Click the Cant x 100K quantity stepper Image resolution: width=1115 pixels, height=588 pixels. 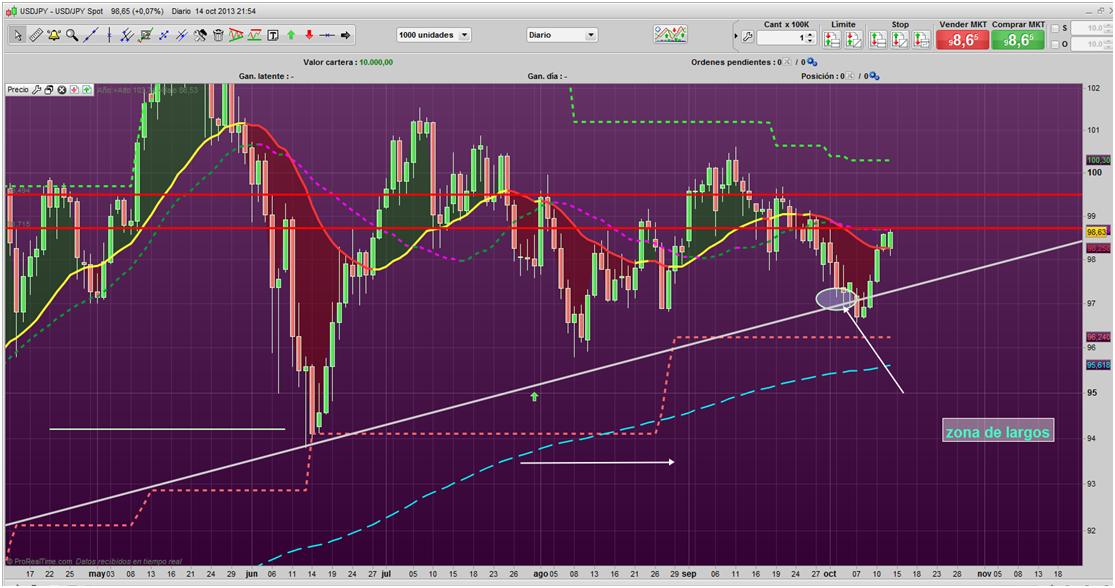coord(810,38)
